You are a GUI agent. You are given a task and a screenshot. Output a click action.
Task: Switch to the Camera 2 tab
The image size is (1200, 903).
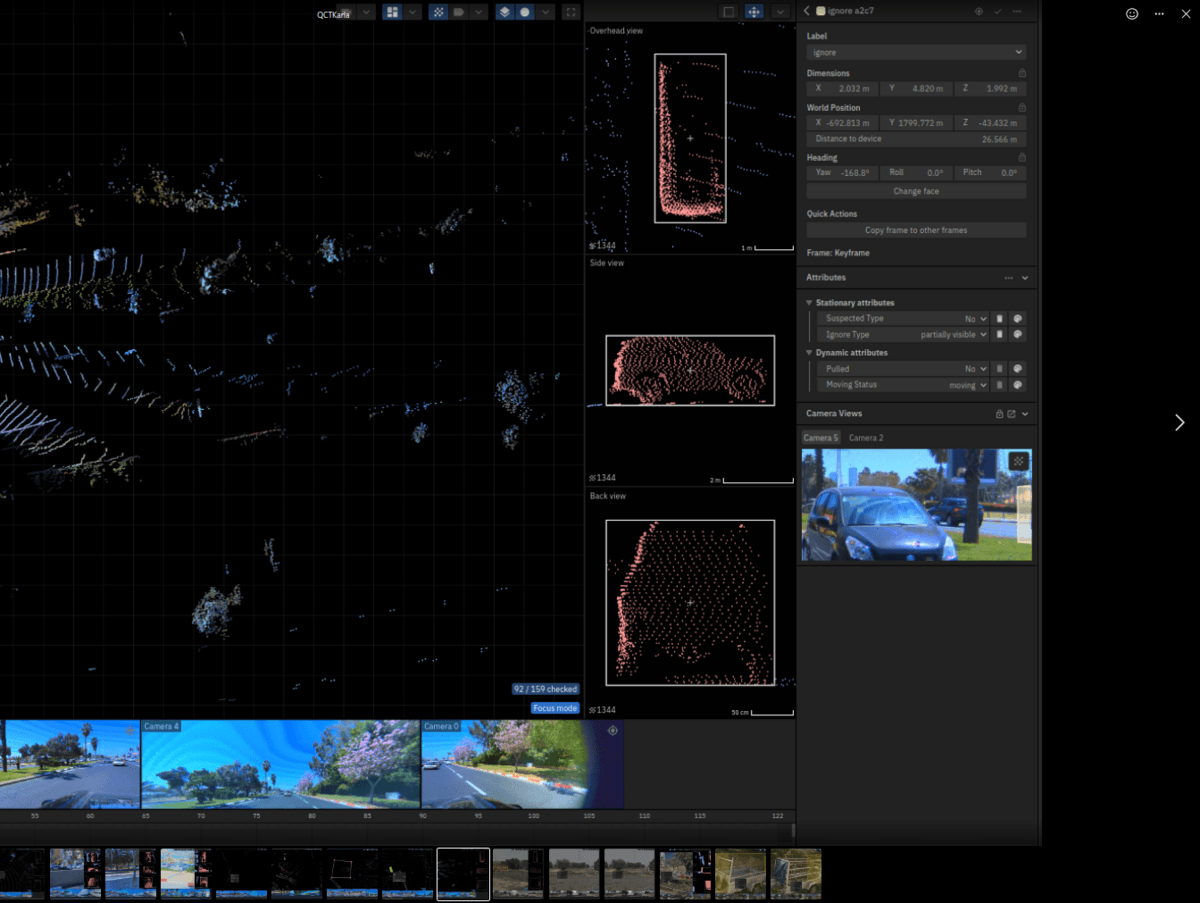pos(866,438)
